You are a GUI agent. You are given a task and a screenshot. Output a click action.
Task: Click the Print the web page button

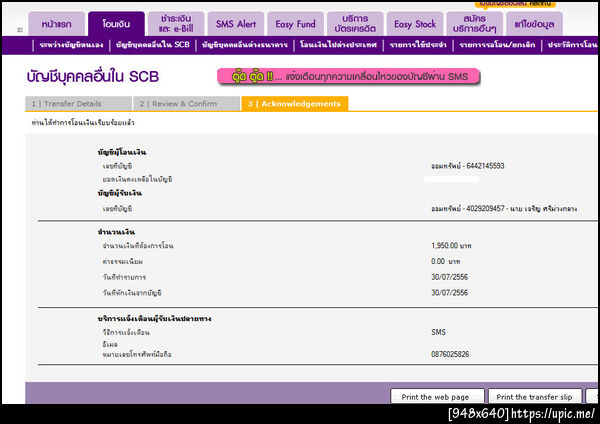tap(437, 396)
